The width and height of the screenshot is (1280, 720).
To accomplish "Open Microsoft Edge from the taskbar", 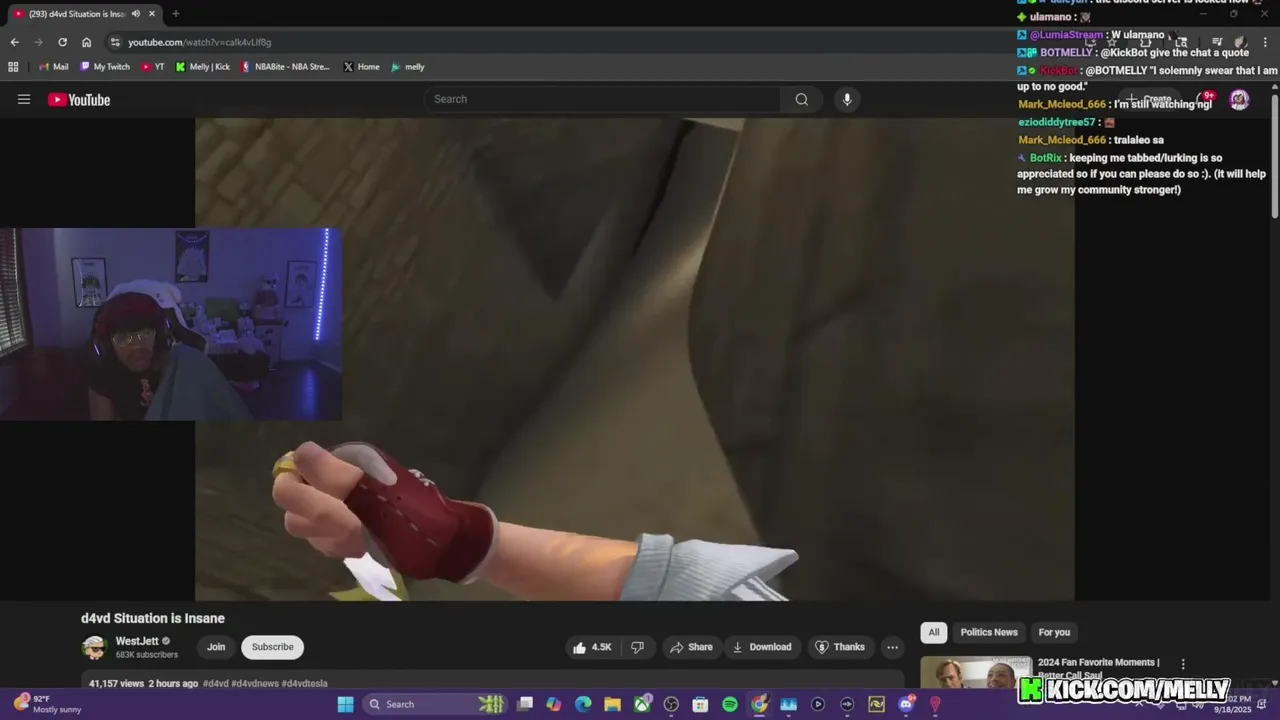I will (583, 704).
